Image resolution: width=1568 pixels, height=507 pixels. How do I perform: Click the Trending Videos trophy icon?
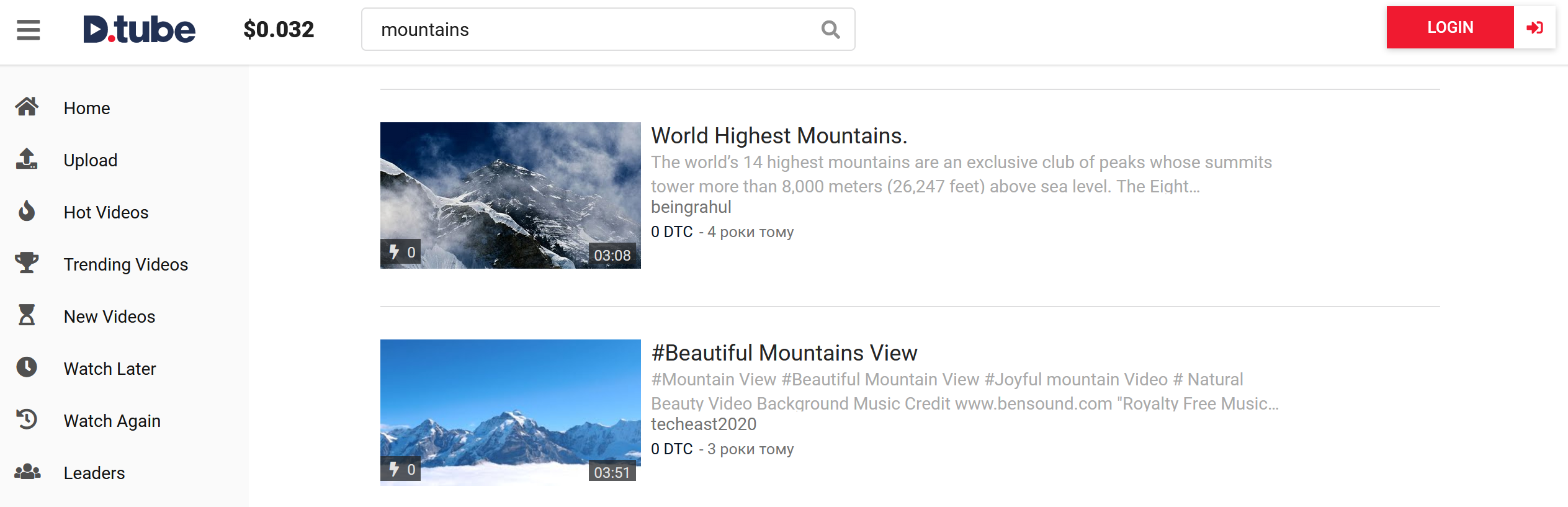point(27,263)
